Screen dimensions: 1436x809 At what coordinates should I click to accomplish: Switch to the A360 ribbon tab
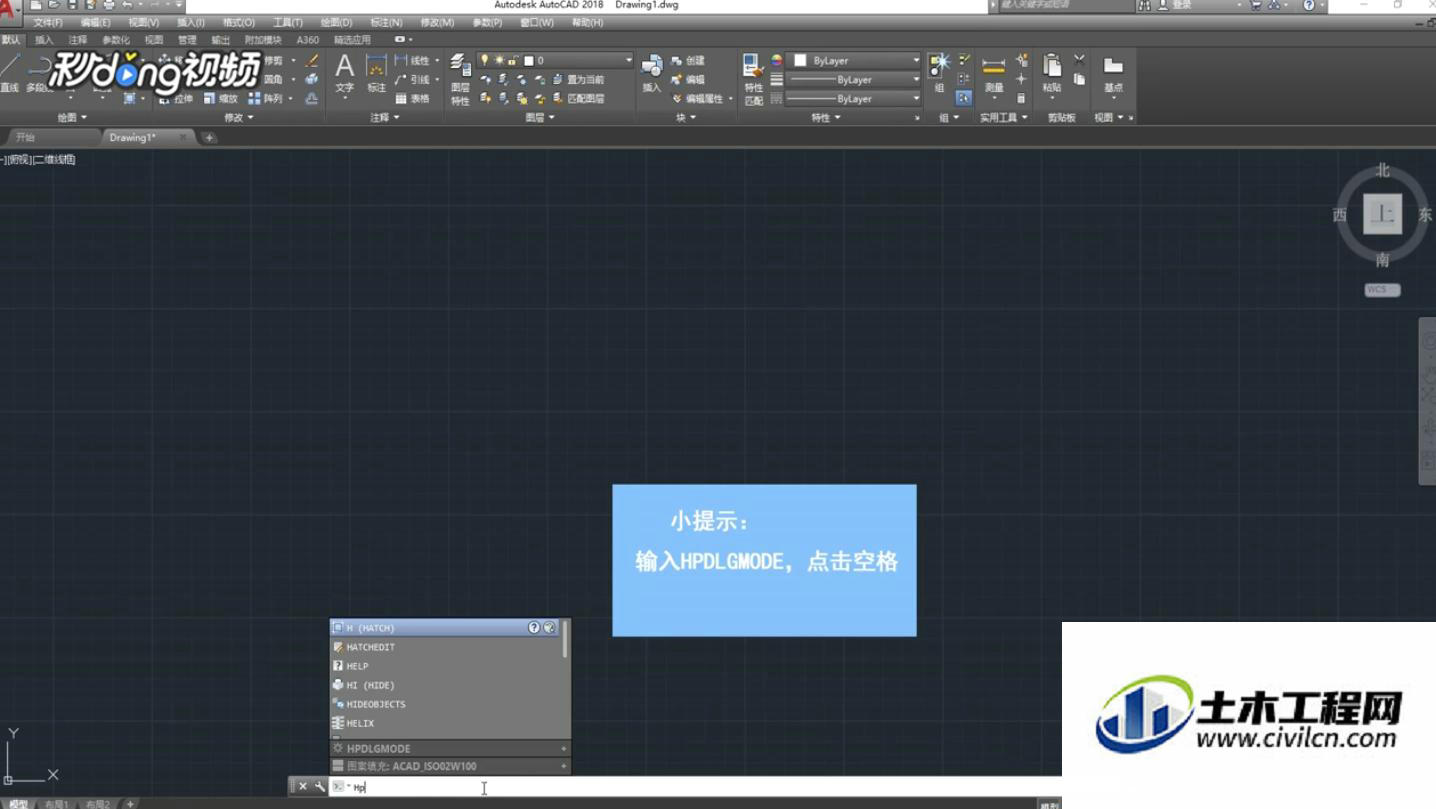point(308,40)
